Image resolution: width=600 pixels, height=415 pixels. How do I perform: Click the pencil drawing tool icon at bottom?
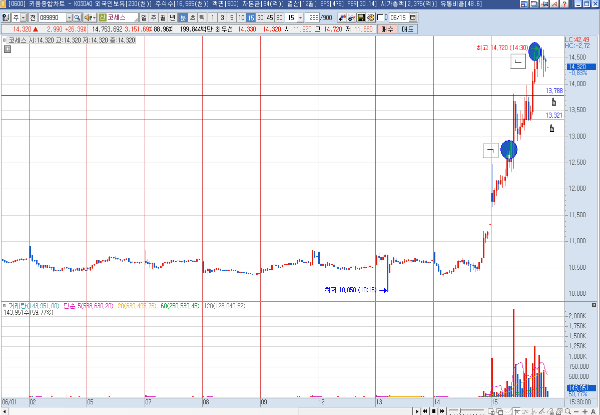(542, 411)
